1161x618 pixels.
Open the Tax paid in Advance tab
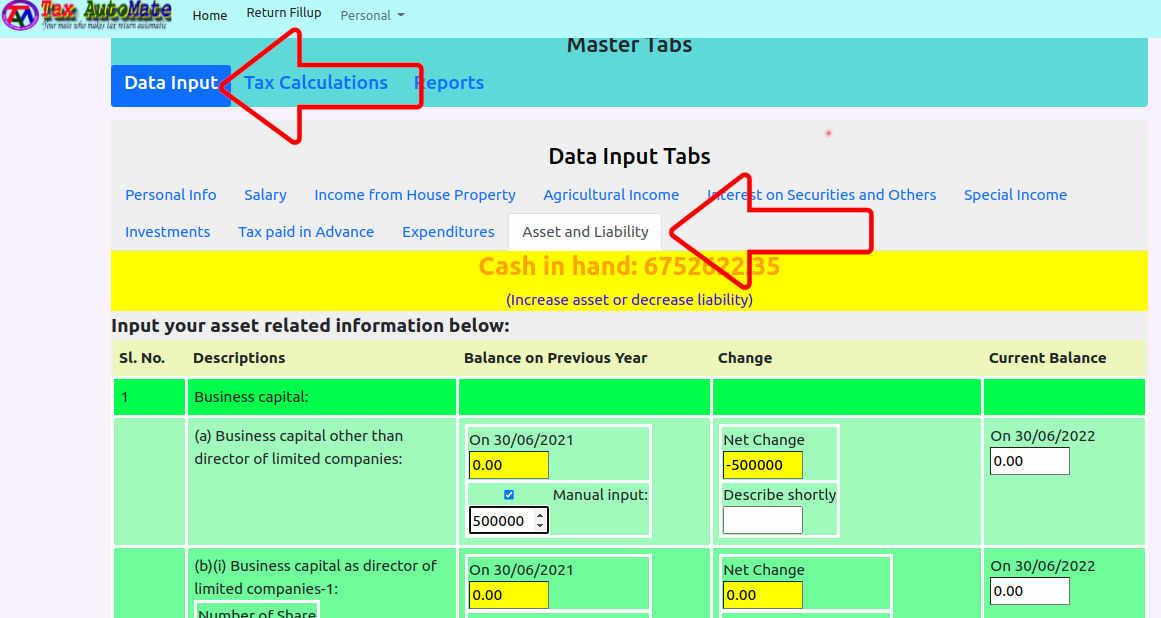pos(306,232)
